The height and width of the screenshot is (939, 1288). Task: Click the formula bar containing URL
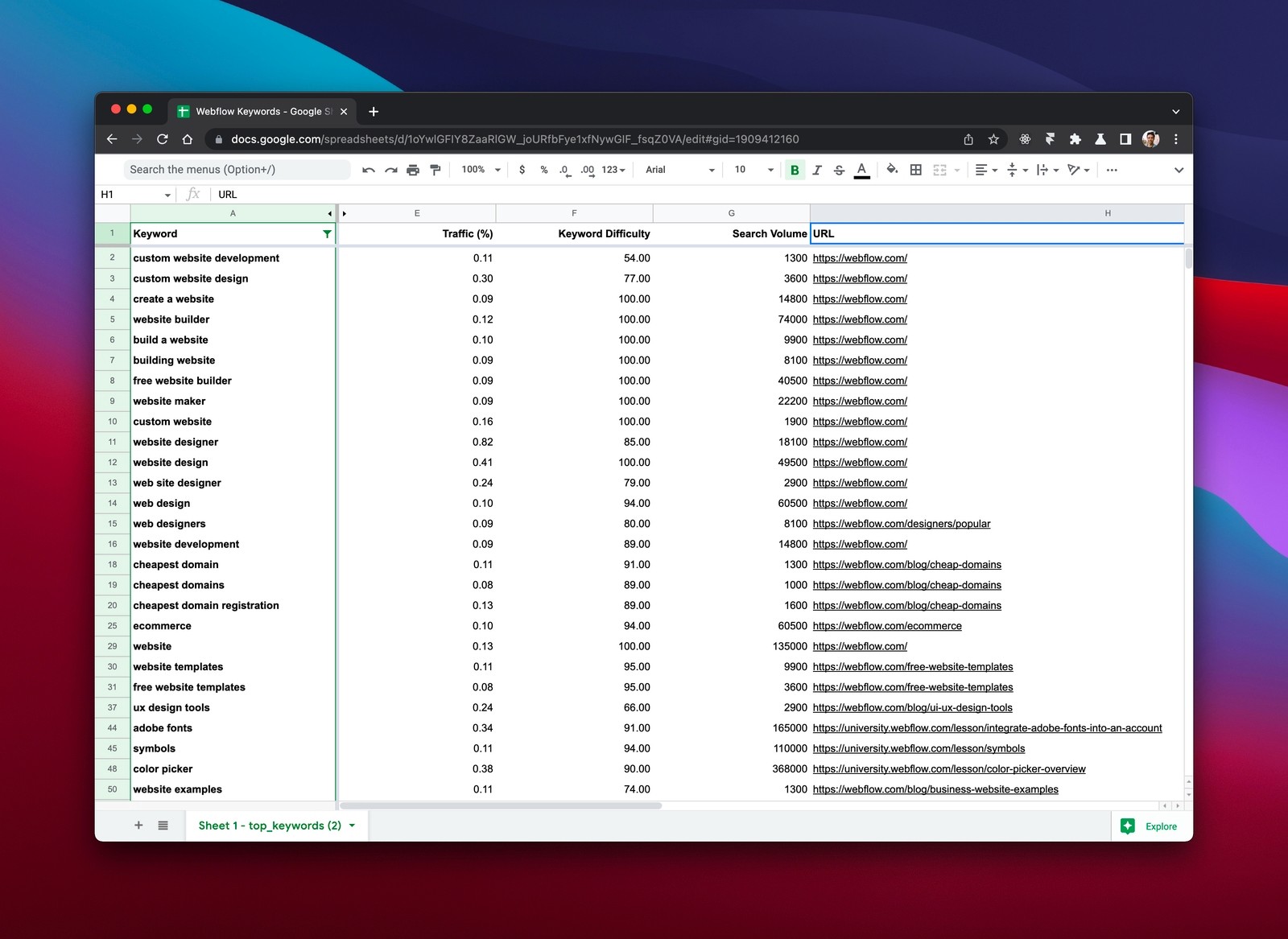tap(700, 195)
